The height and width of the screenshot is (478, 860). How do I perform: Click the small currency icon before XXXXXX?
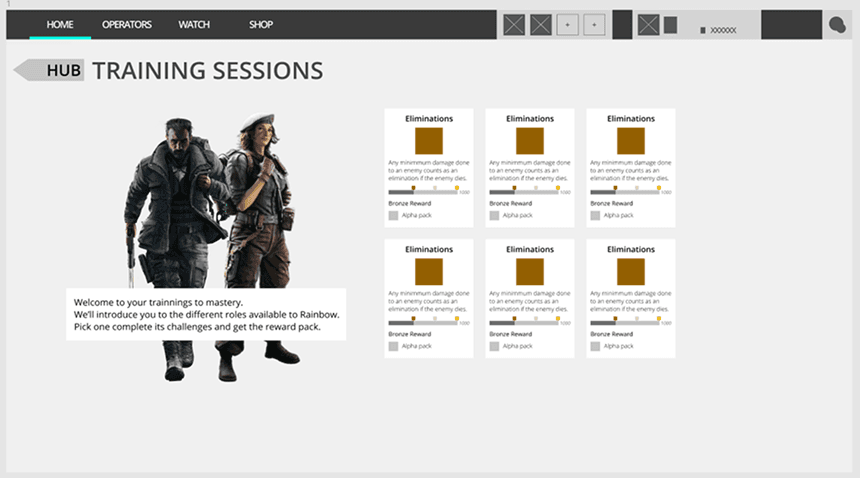[703, 30]
